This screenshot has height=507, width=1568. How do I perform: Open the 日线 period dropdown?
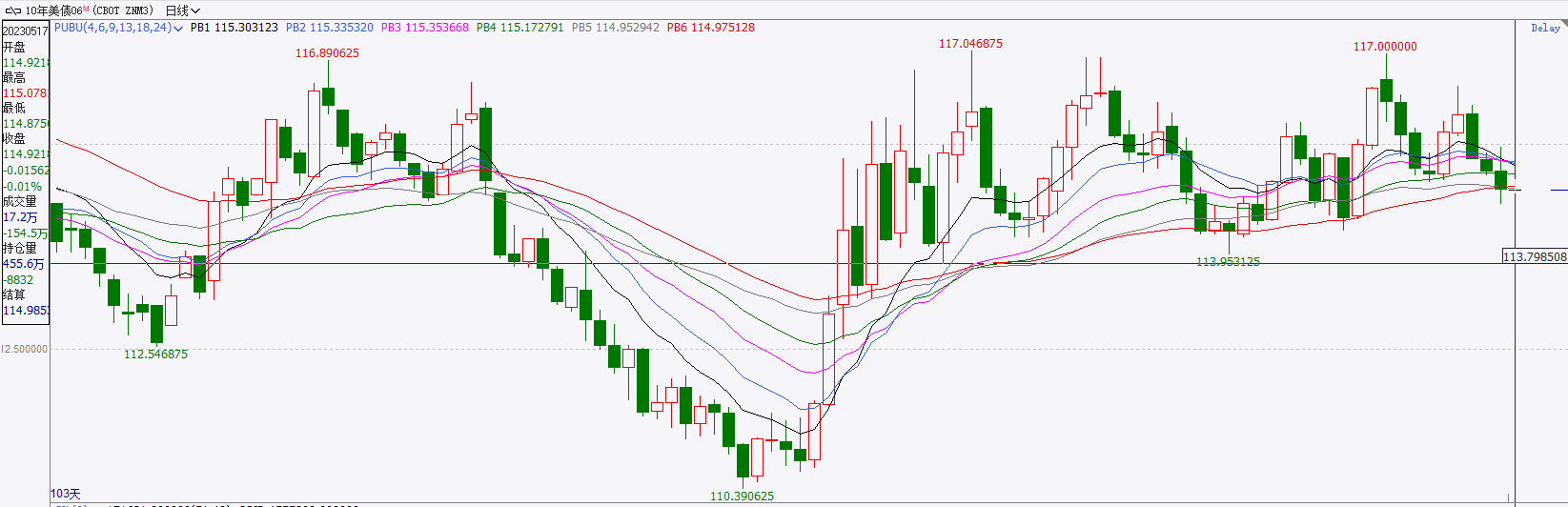click(182, 10)
